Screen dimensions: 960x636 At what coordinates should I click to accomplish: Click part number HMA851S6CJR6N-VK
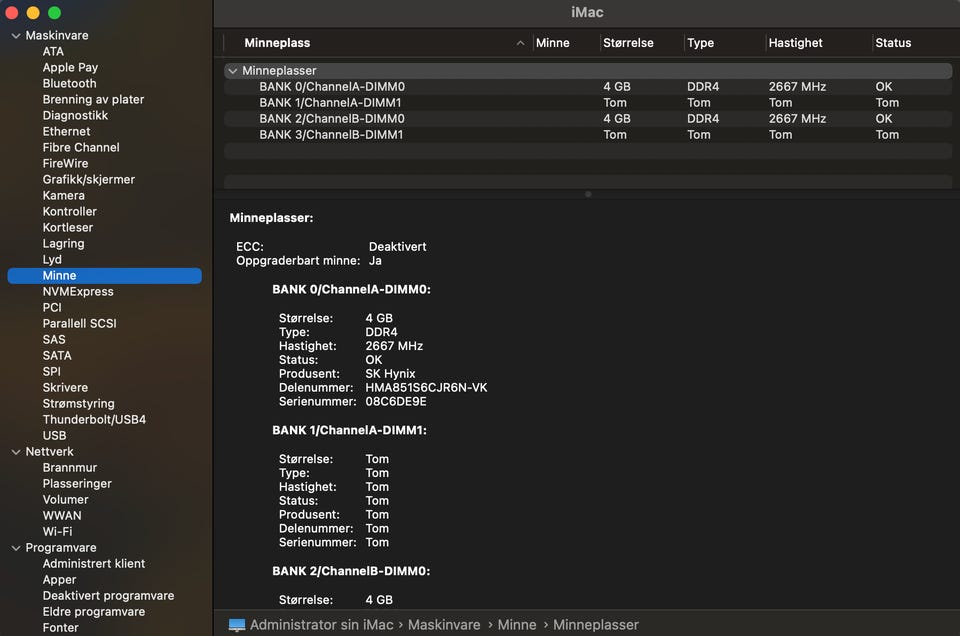click(x=426, y=387)
